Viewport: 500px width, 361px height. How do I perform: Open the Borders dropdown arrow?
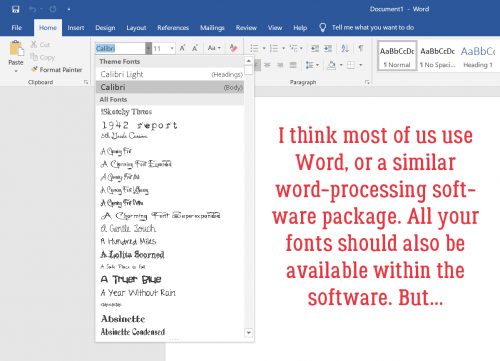click(x=360, y=65)
